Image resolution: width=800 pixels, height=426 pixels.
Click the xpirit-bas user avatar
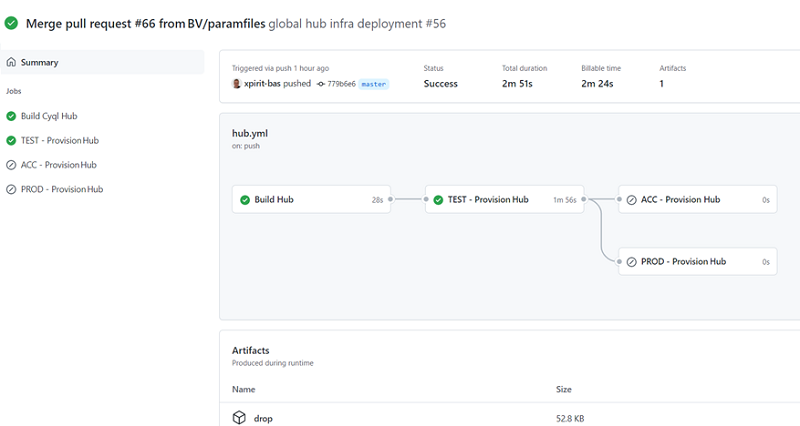[x=237, y=84]
